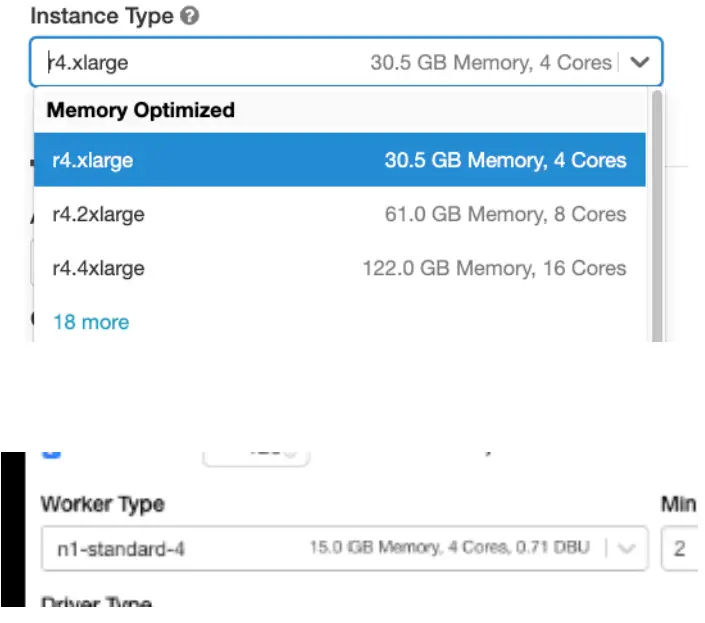Pick the r4.4xlarge 16 Cores instance

[339, 268]
